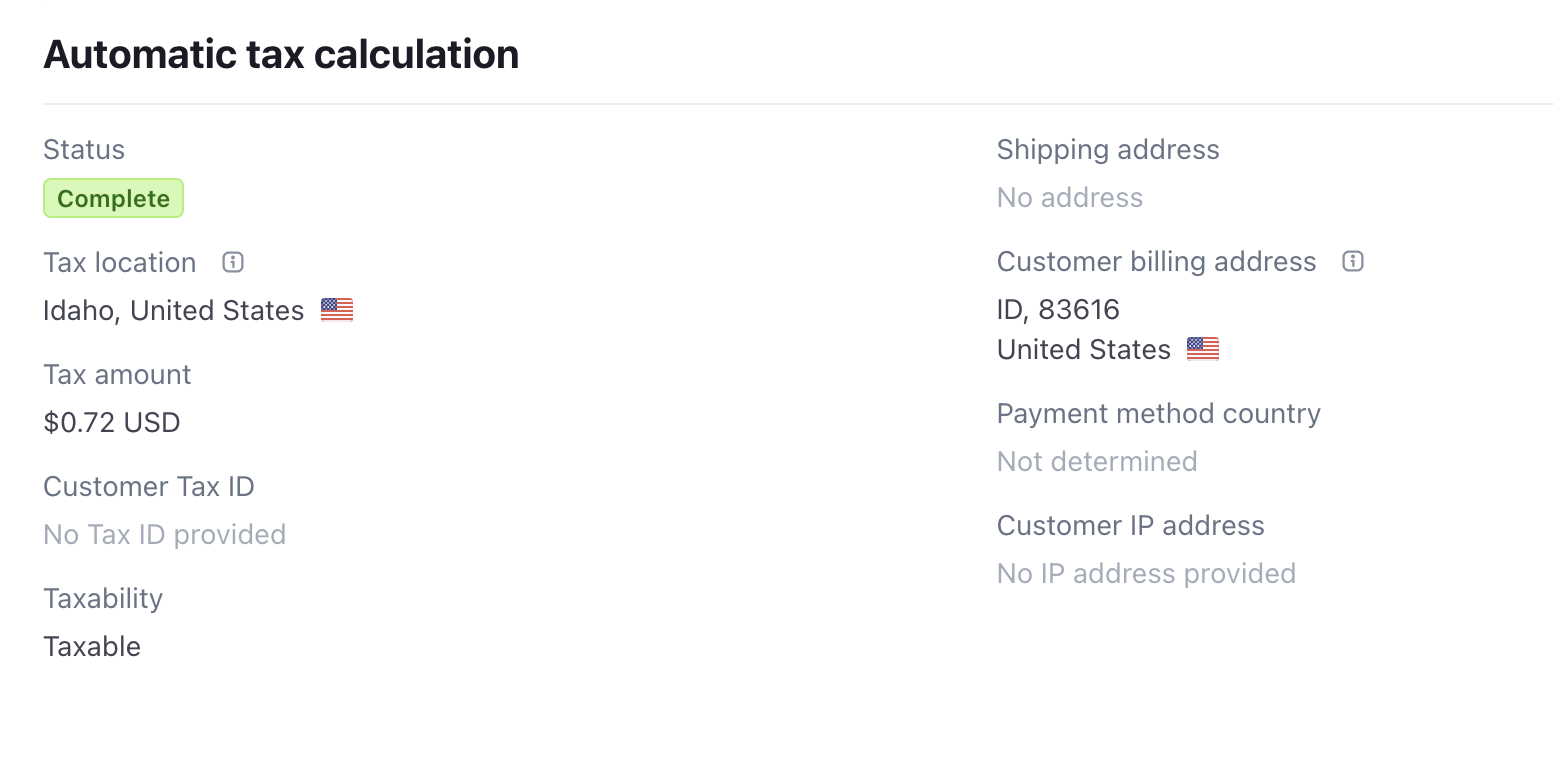The width and height of the screenshot is (1554, 758).
Task: Click the ID, 83616 billing address line
Action: point(1058,310)
